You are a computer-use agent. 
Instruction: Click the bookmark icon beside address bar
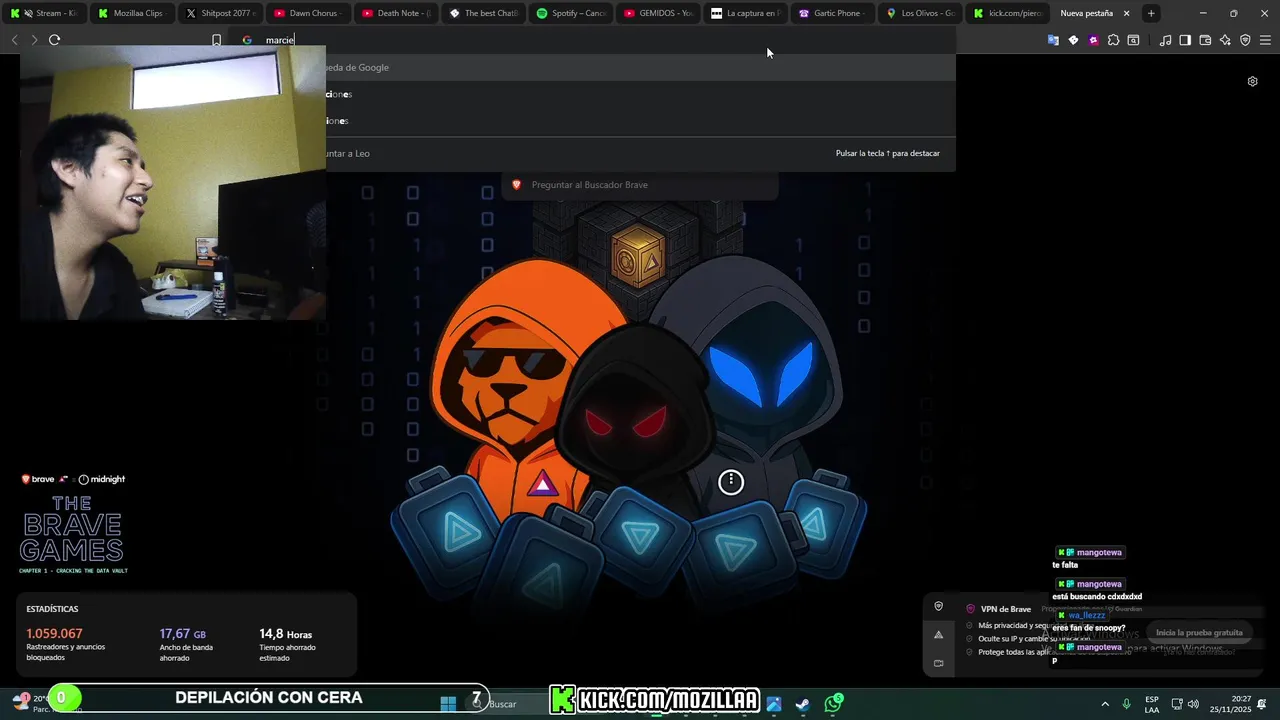tap(216, 40)
